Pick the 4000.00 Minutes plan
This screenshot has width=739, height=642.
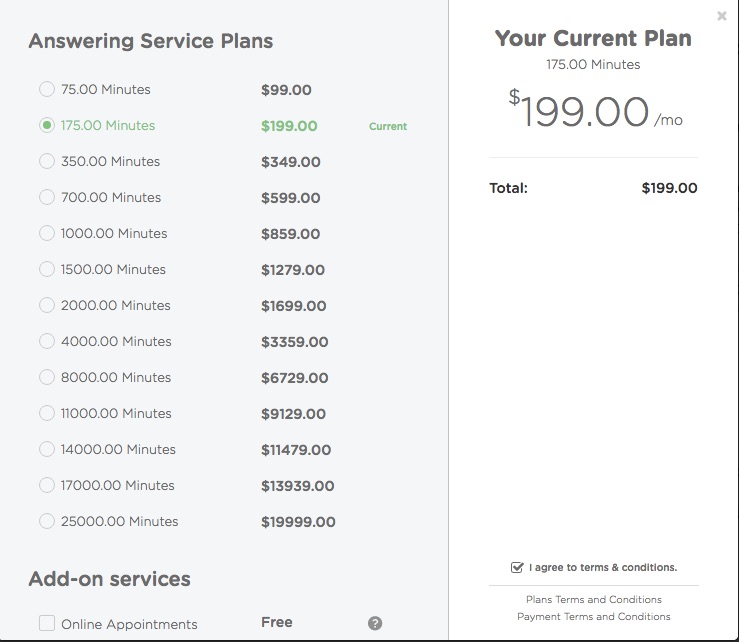coord(47,342)
